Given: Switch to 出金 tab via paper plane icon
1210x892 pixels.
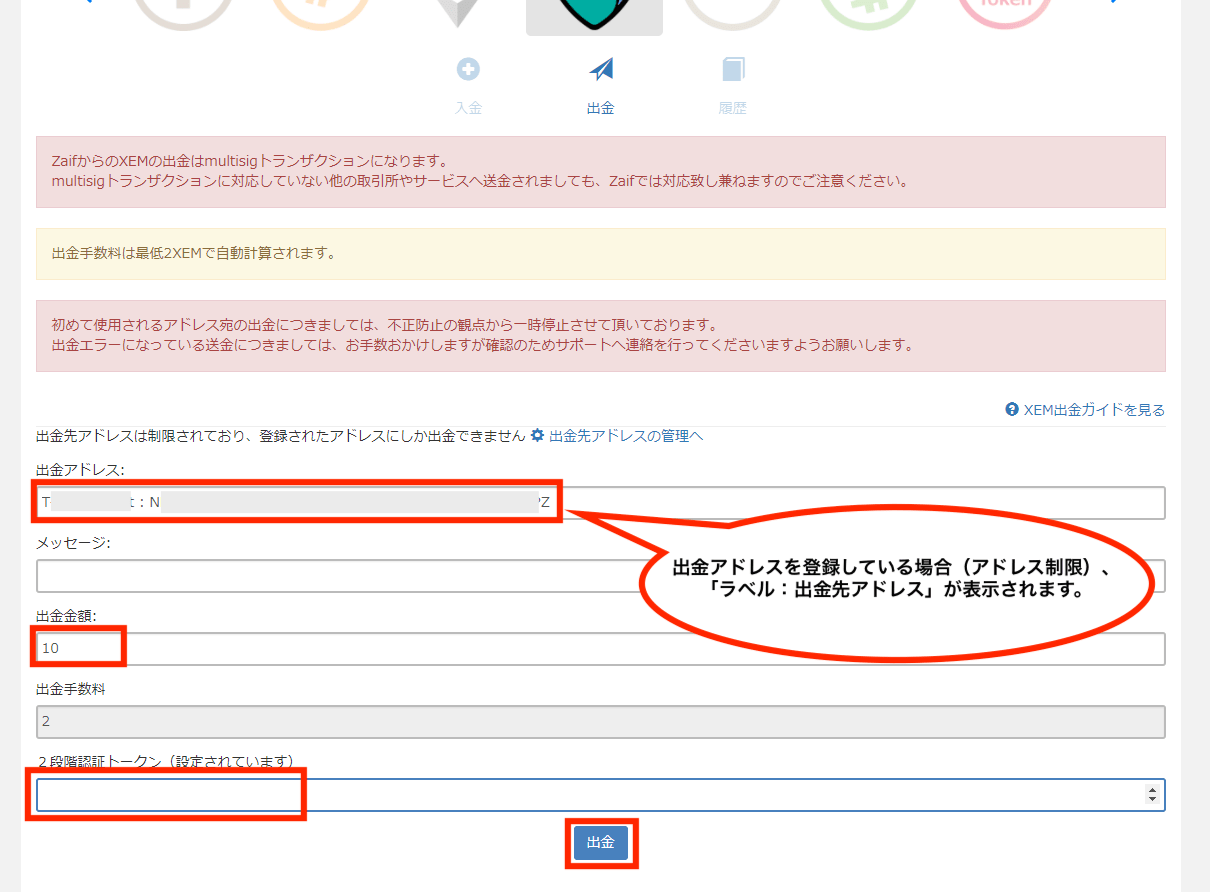Looking at the screenshot, I should [601, 70].
